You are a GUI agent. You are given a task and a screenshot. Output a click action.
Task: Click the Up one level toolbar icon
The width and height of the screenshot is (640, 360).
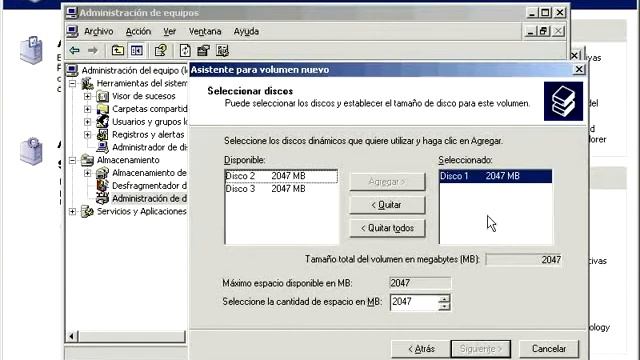coord(118,50)
